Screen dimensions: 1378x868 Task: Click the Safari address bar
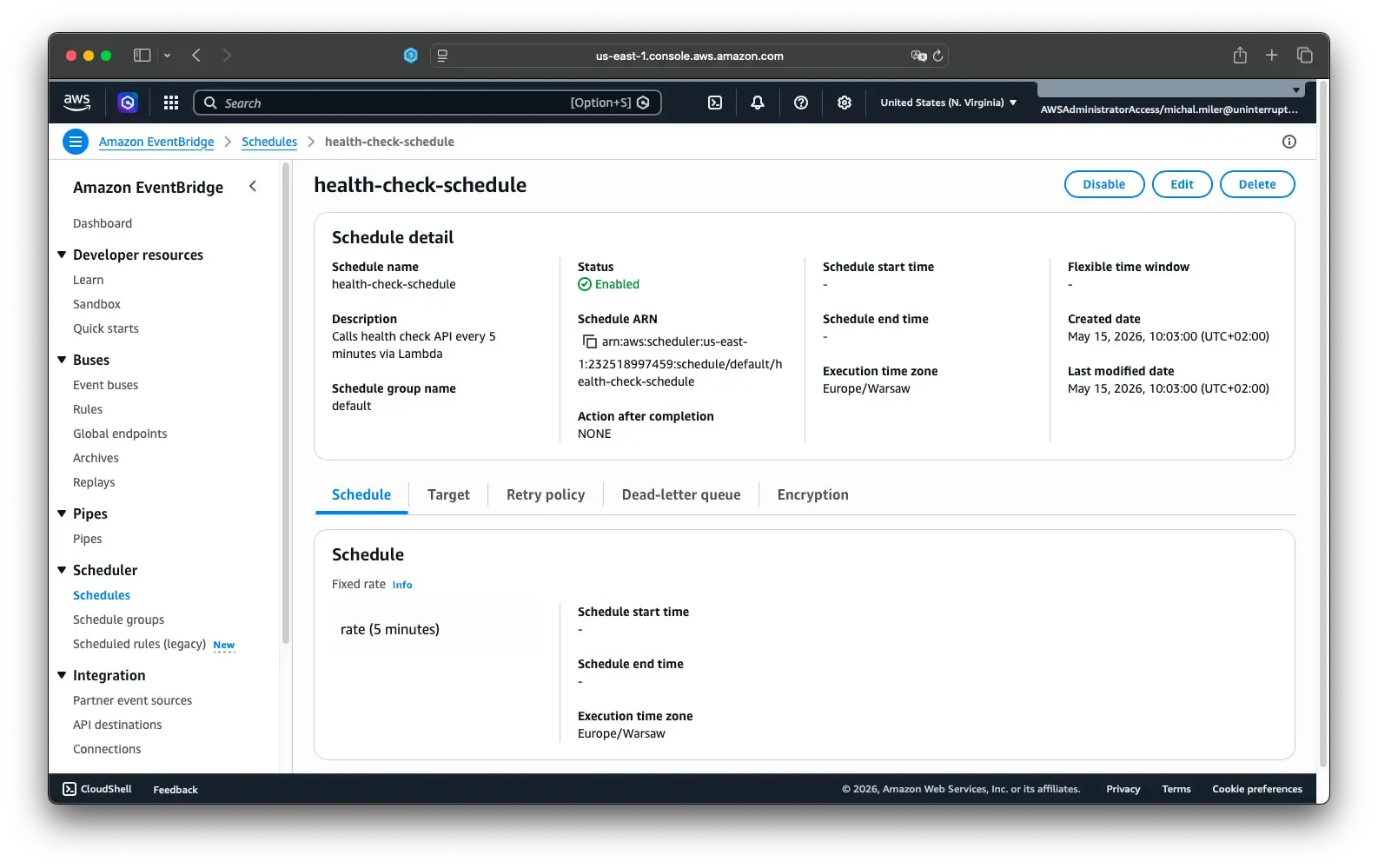pyautogui.click(x=689, y=56)
